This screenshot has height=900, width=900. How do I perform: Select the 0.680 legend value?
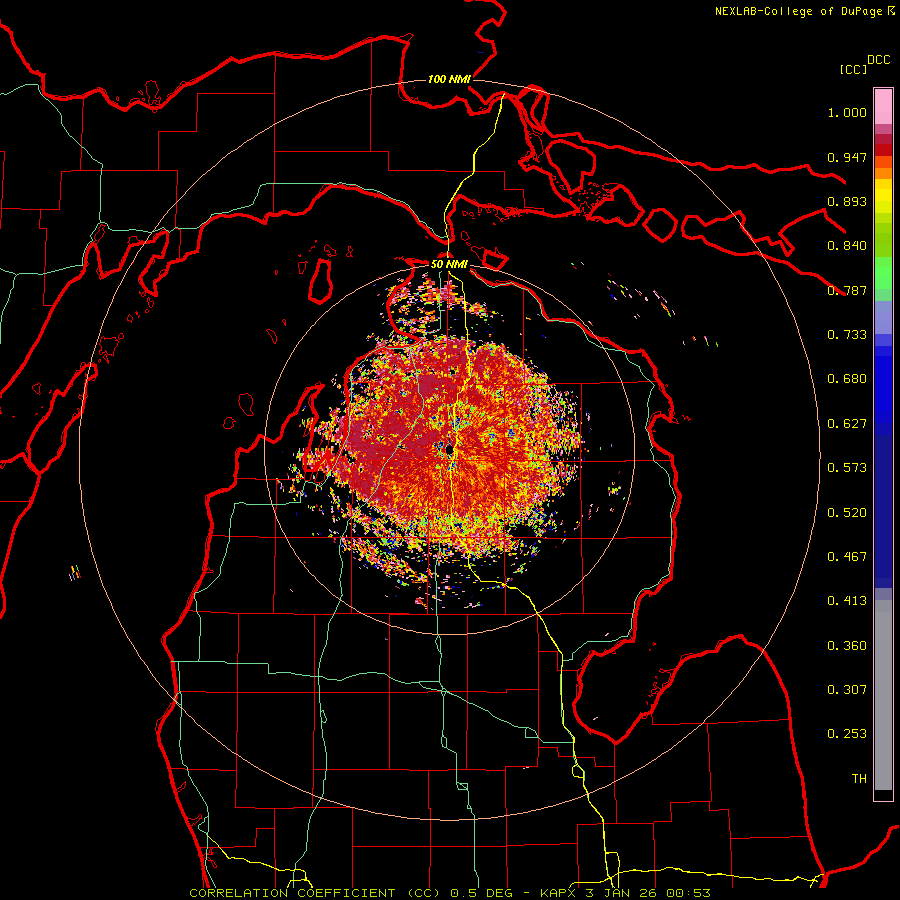tap(847, 379)
